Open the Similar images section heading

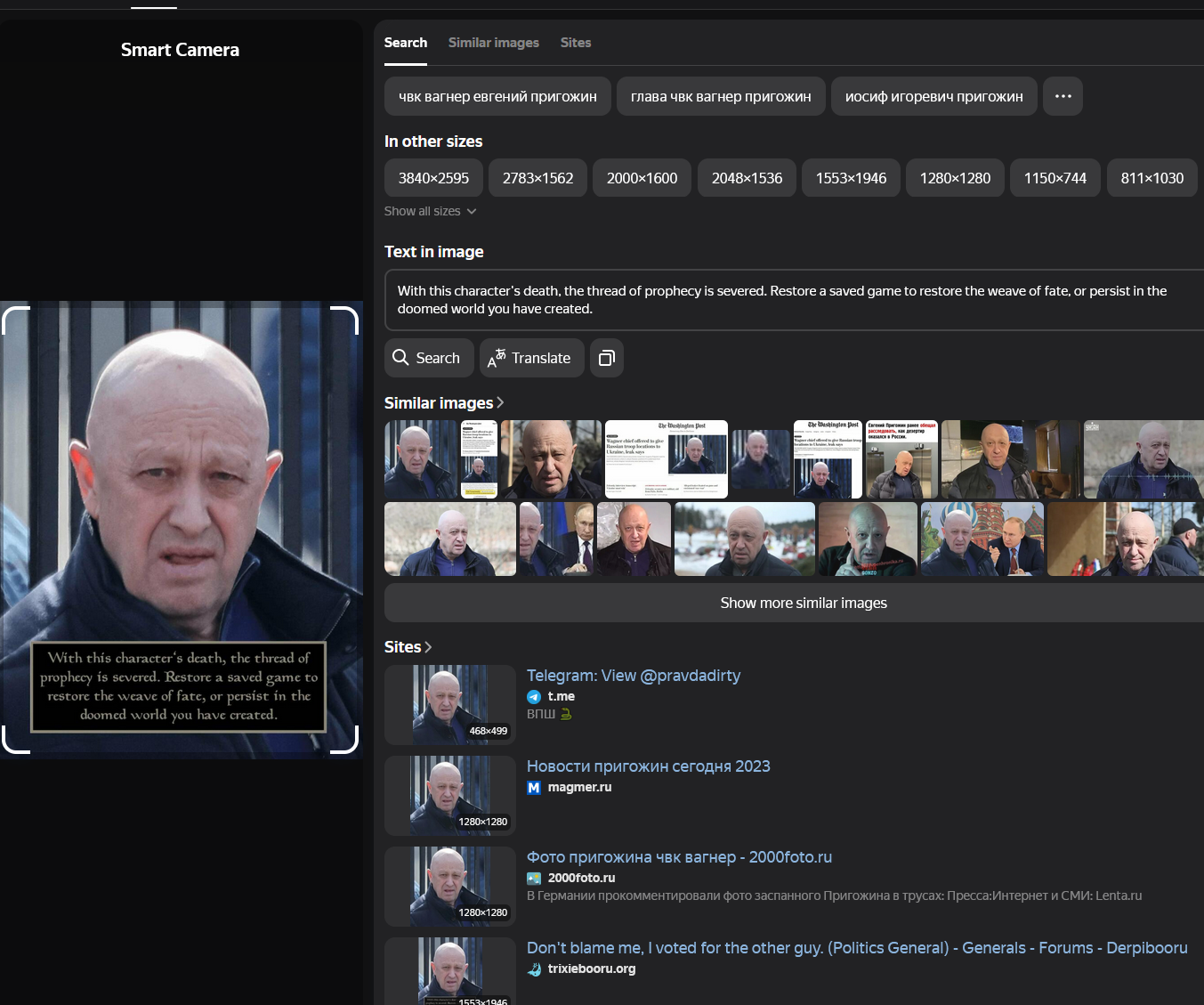443,403
